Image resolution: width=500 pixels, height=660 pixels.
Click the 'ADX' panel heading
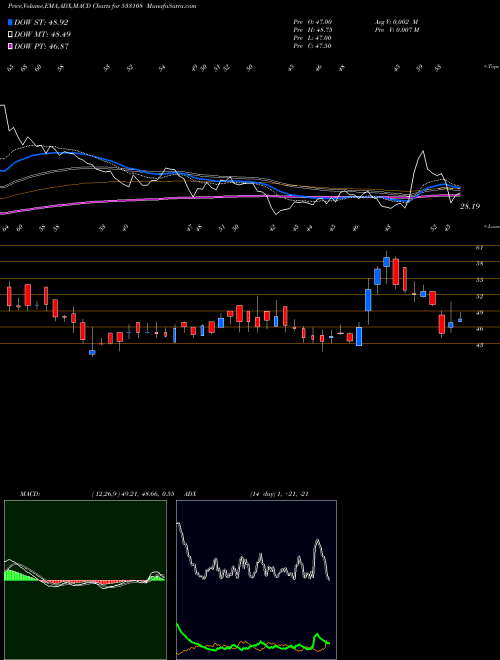coord(190,494)
